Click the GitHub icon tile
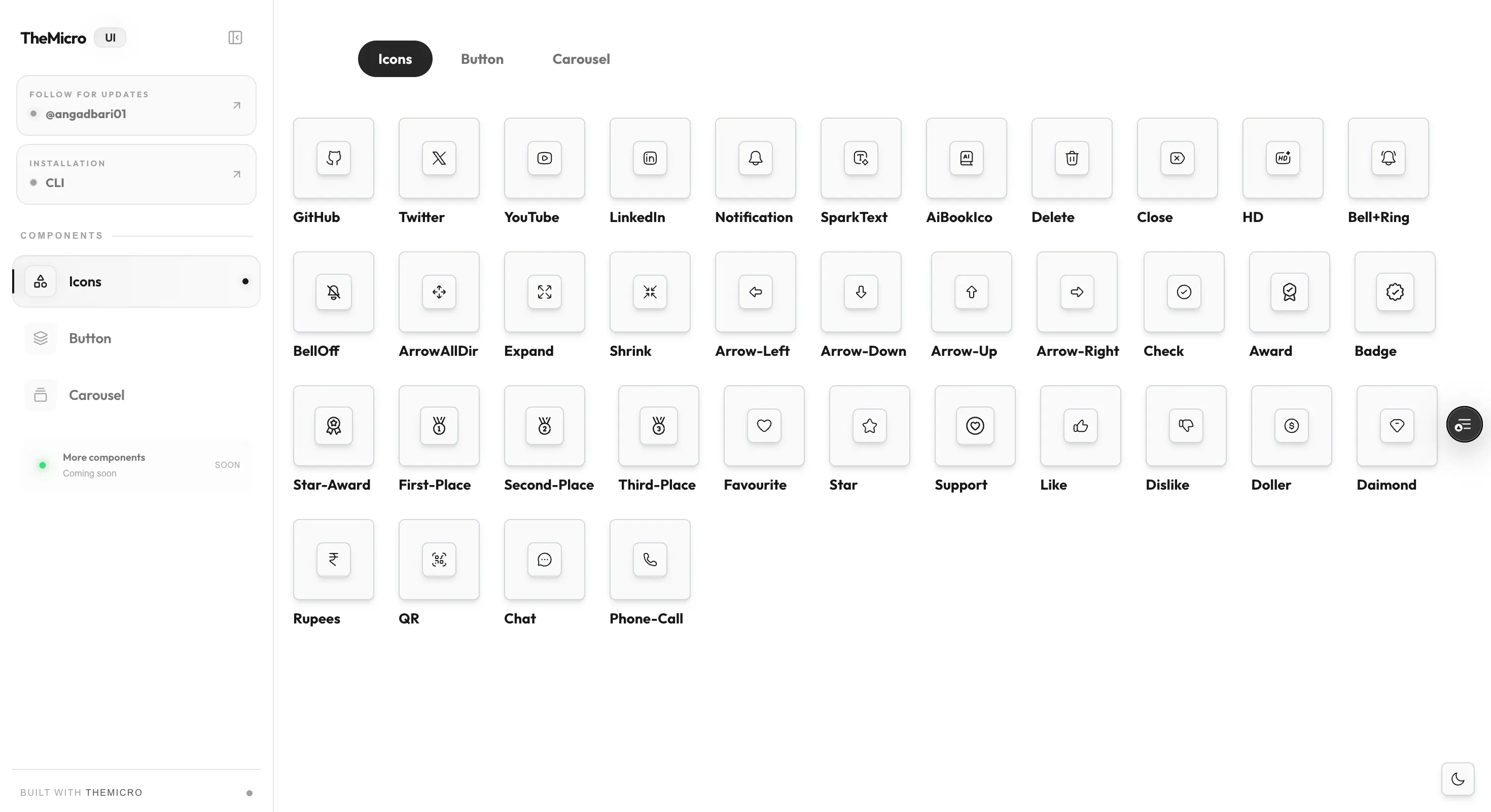 333,158
